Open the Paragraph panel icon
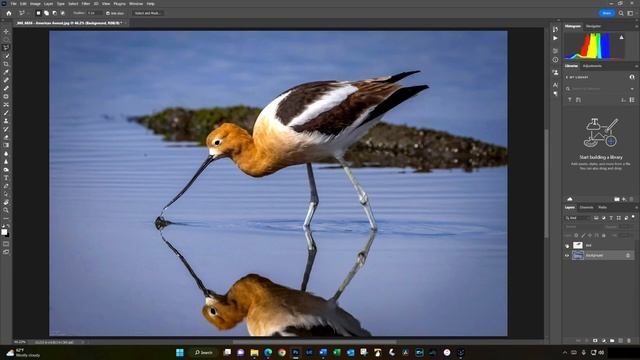 pyautogui.click(x=555, y=93)
